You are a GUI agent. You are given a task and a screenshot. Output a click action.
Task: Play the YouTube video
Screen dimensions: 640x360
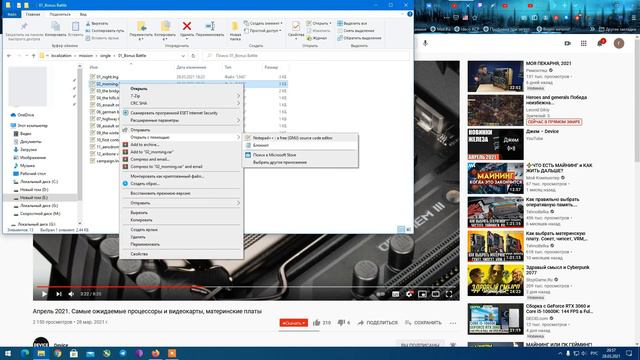coord(44,294)
